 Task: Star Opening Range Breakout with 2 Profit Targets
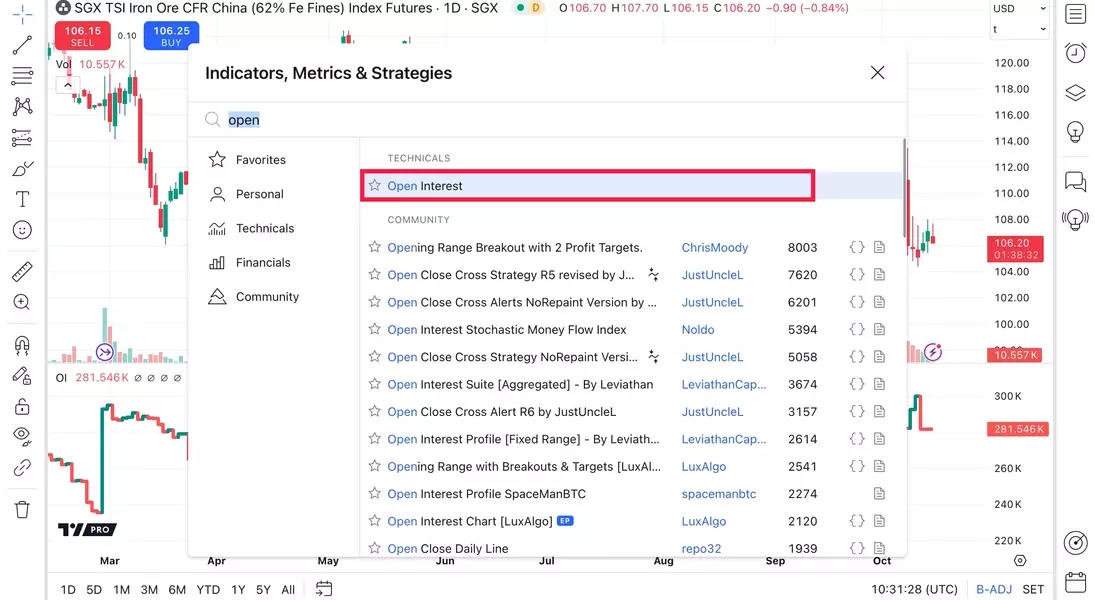click(x=375, y=247)
